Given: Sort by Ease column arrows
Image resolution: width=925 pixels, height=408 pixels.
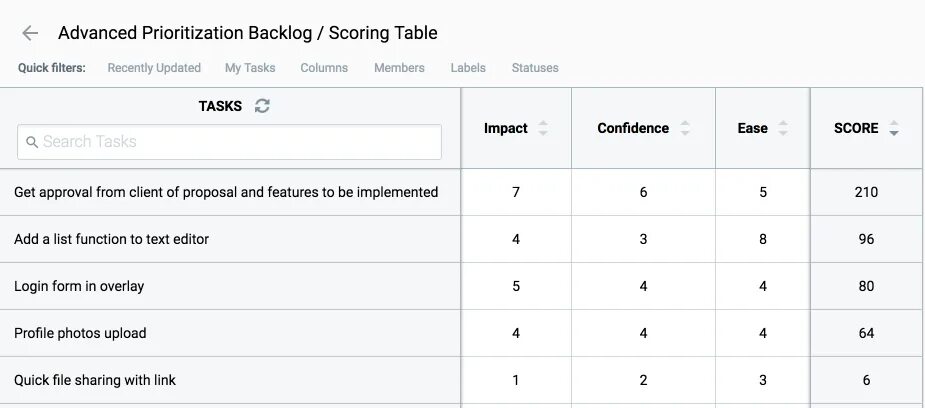Looking at the screenshot, I should [x=783, y=128].
